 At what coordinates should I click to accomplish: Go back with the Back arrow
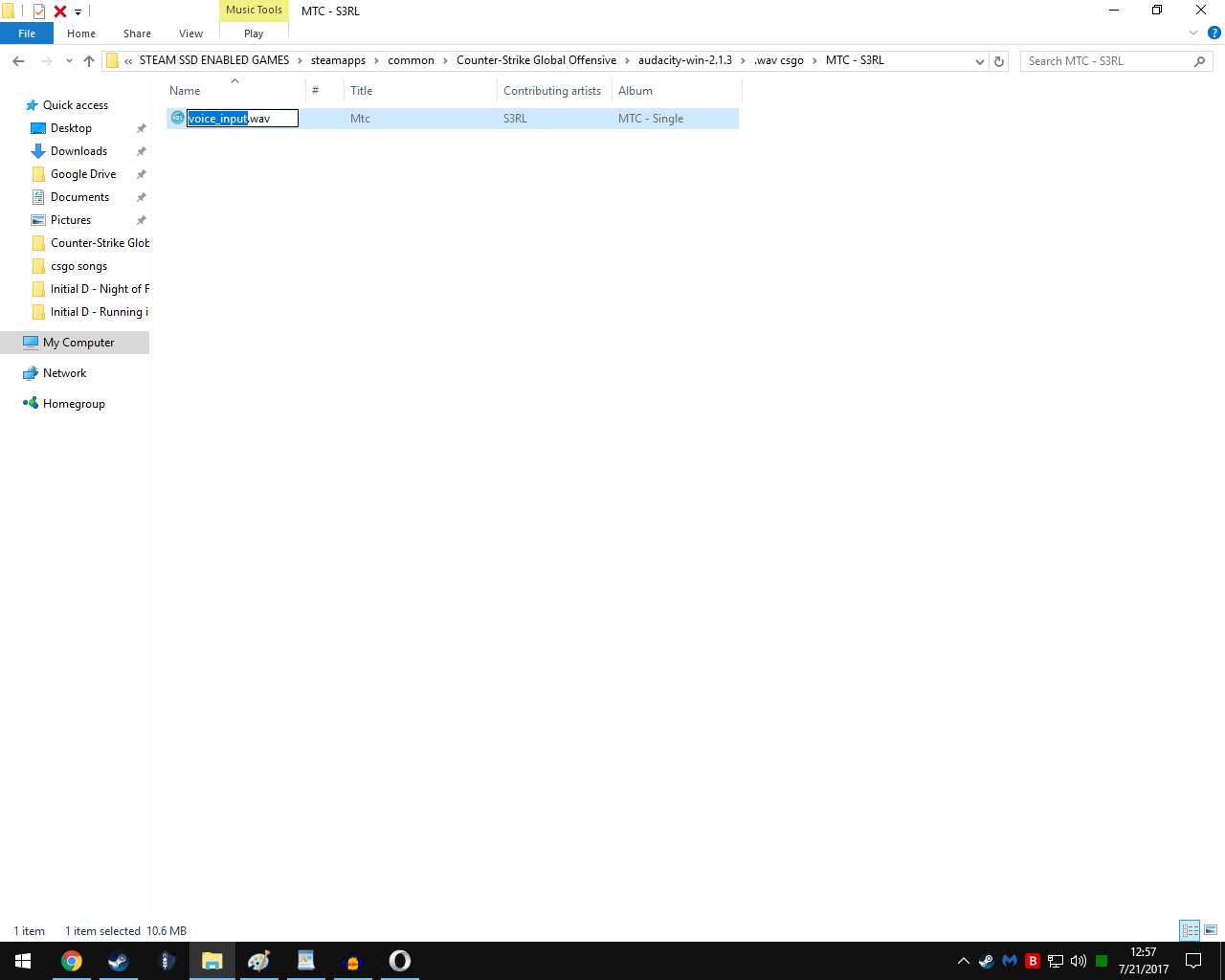pyautogui.click(x=18, y=61)
